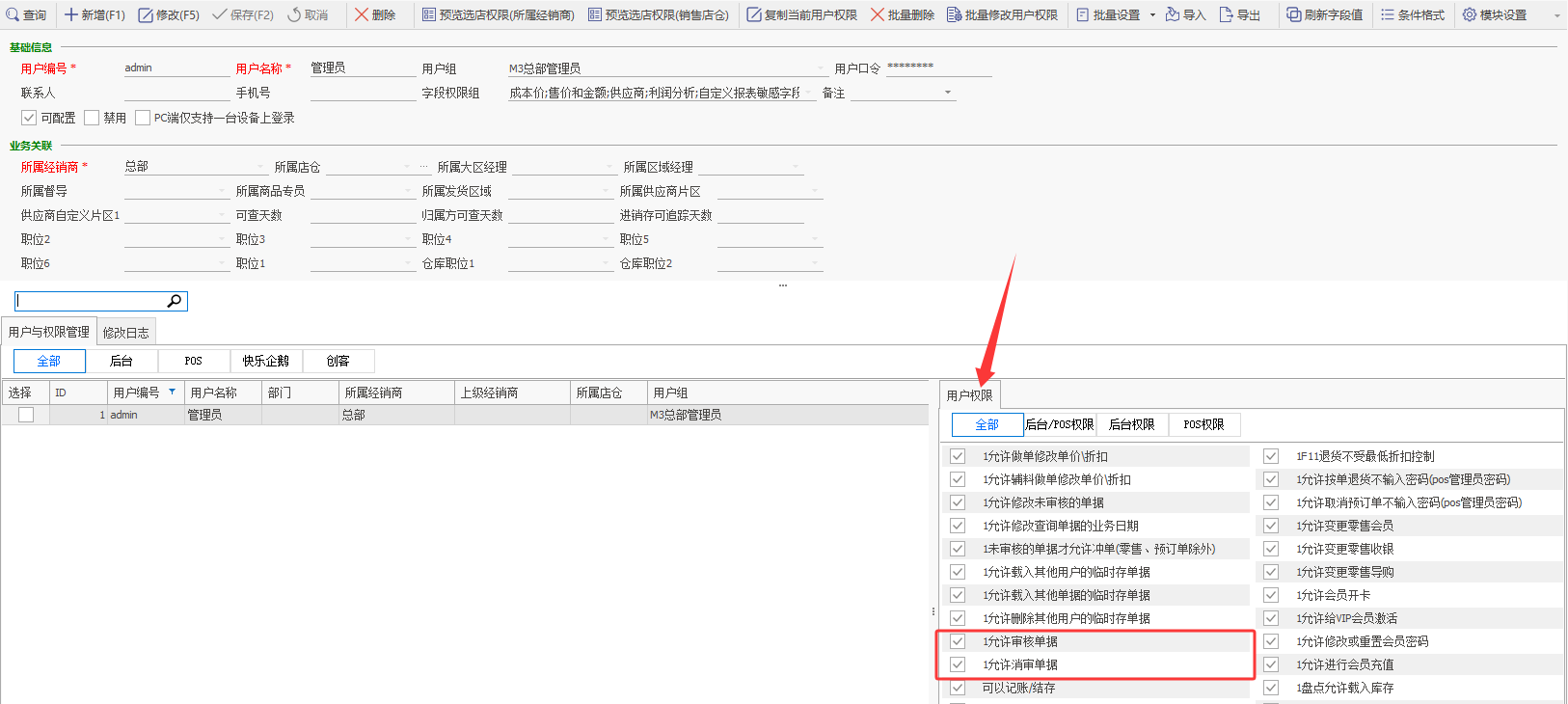1568x704 pixels.
Task: Enable the 禁用 checkbox
Action: point(92,118)
